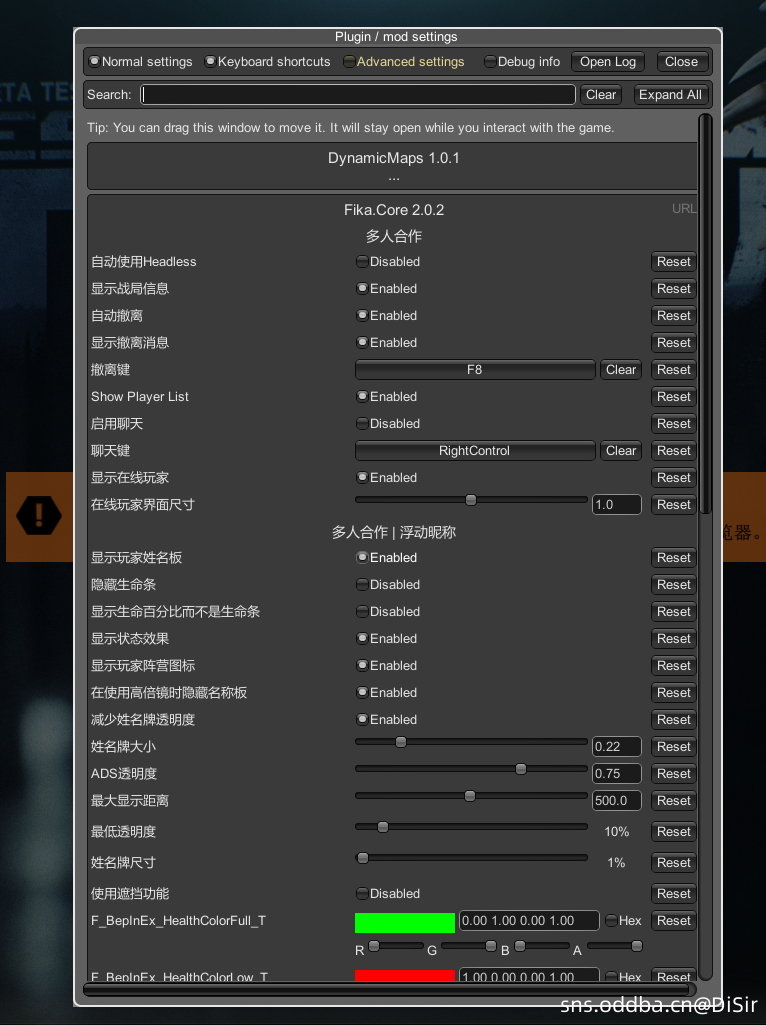Click the Fika.Core URL link
The image size is (766, 1025).
684,209
